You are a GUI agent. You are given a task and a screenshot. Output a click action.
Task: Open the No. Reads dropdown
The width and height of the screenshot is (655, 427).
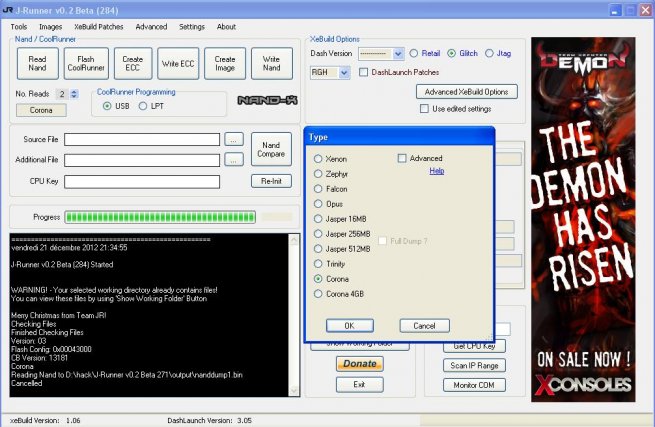[x=73, y=94]
